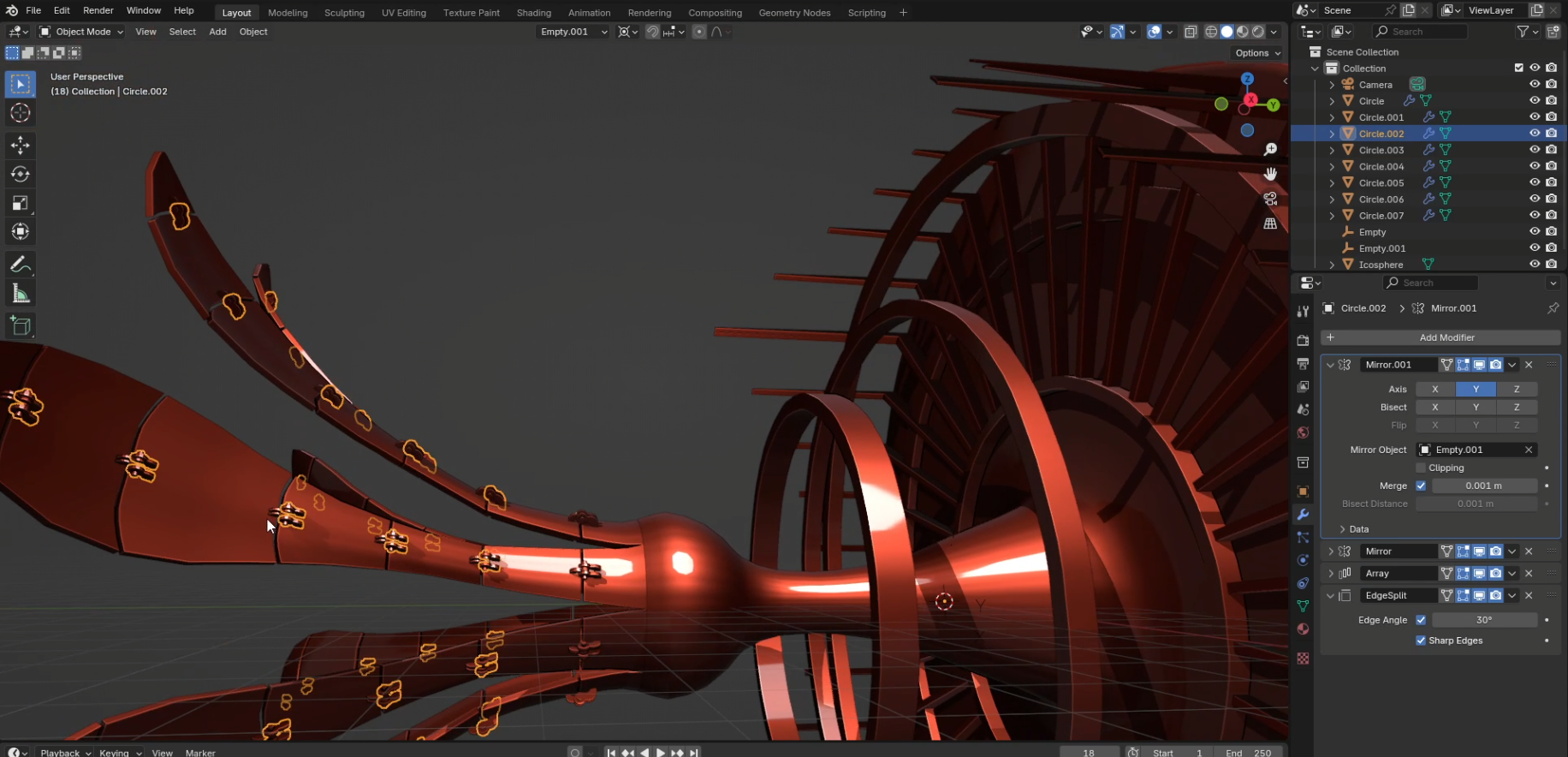Select the Cursor tool in toolbar

[x=21, y=113]
